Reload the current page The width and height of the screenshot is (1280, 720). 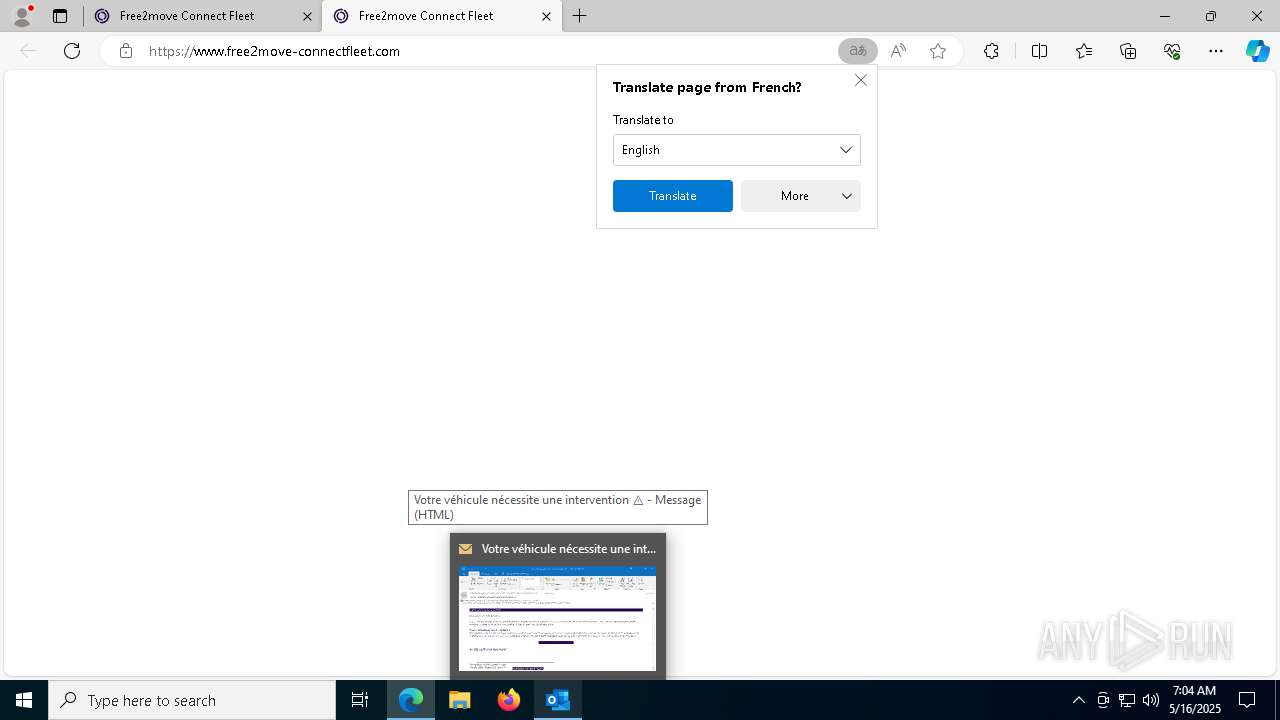[72, 51]
